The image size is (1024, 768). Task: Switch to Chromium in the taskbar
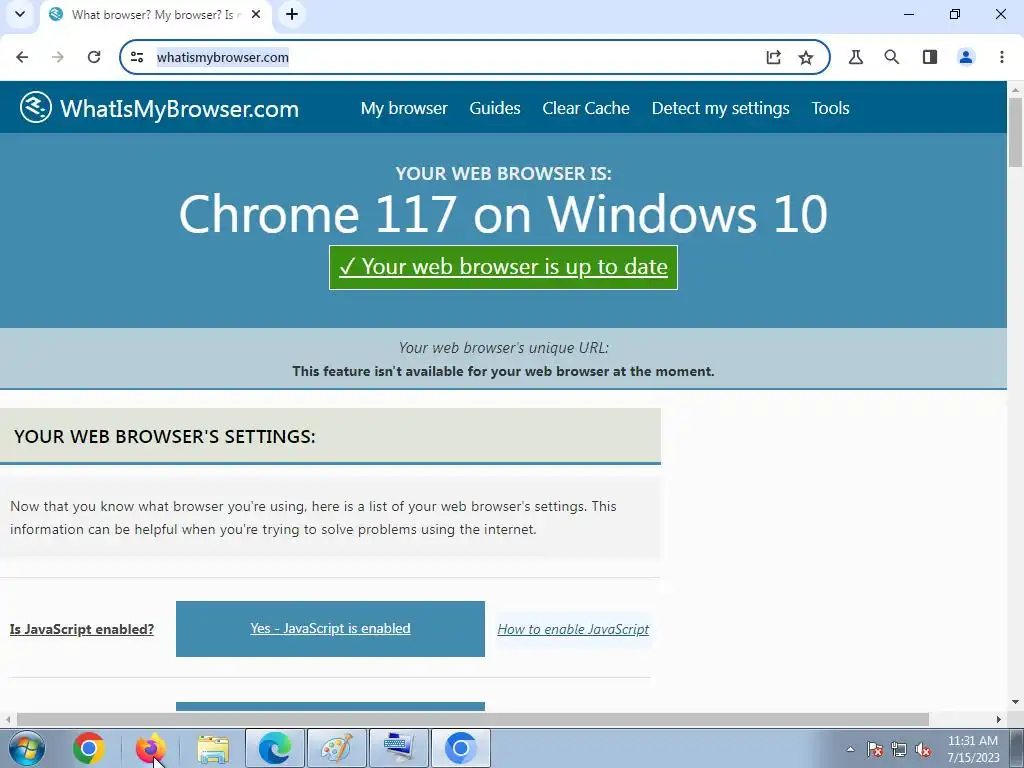[x=461, y=748]
